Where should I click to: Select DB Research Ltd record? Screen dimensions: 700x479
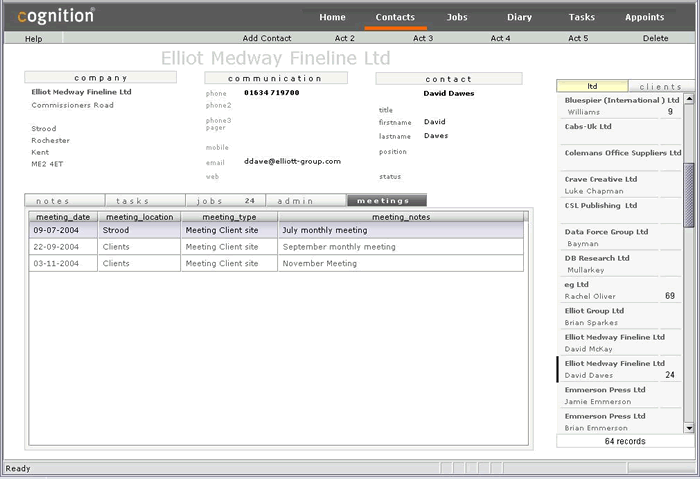coord(621,264)
